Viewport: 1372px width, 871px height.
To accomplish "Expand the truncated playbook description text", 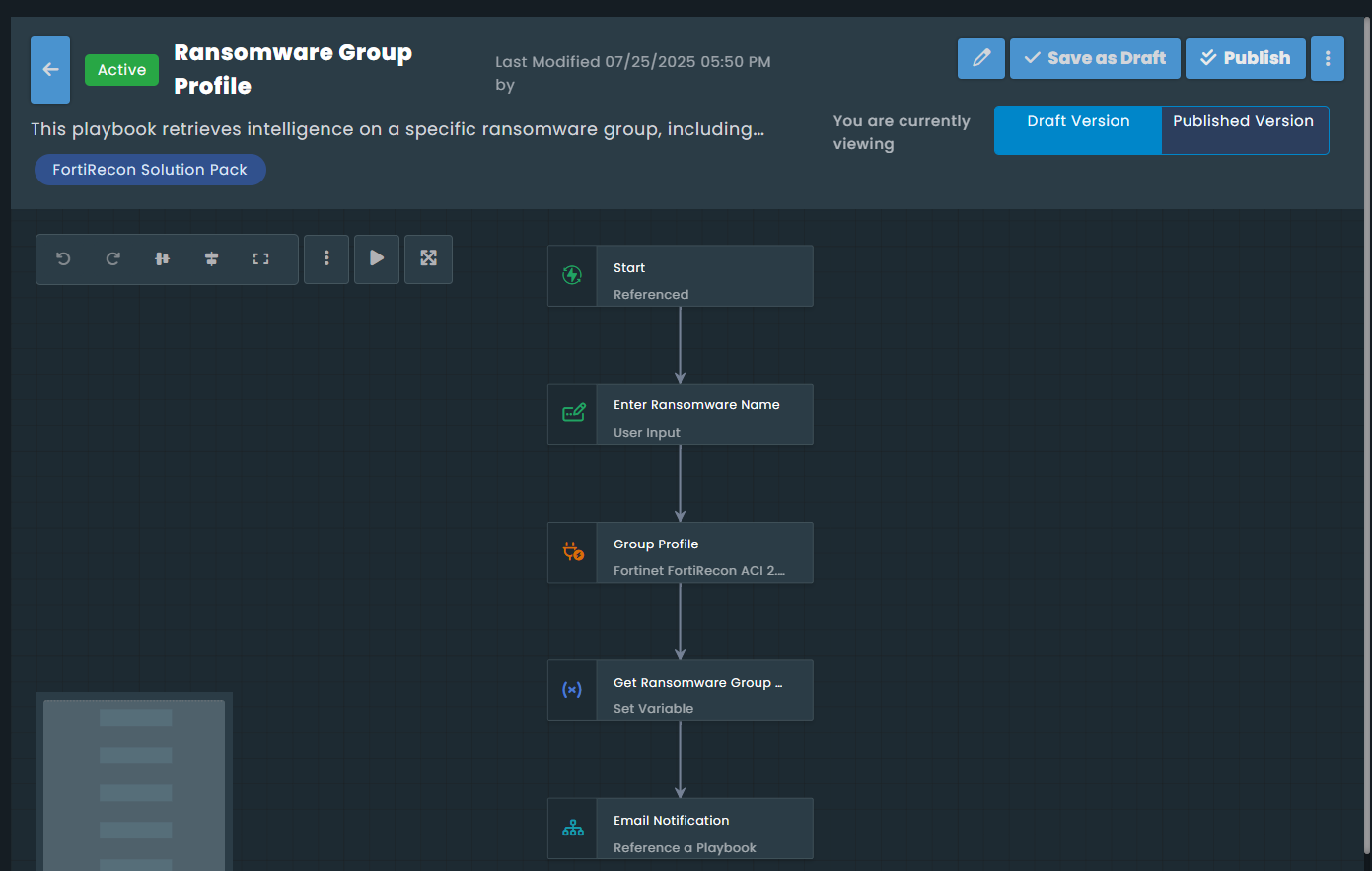I will pyautogui.click(x=397, y=129).
